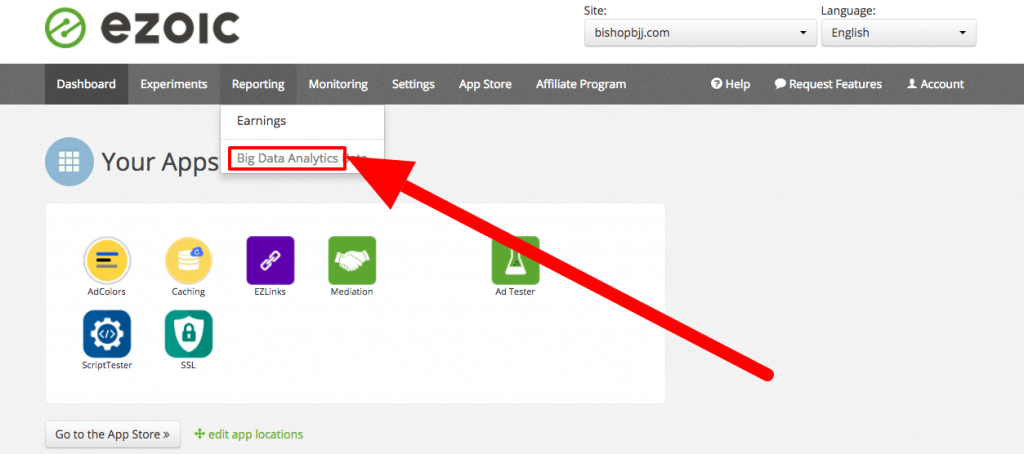This screenshot has height=454, width=1024.
Task: Open the Experiments menu
Action: tap(174, 84)
